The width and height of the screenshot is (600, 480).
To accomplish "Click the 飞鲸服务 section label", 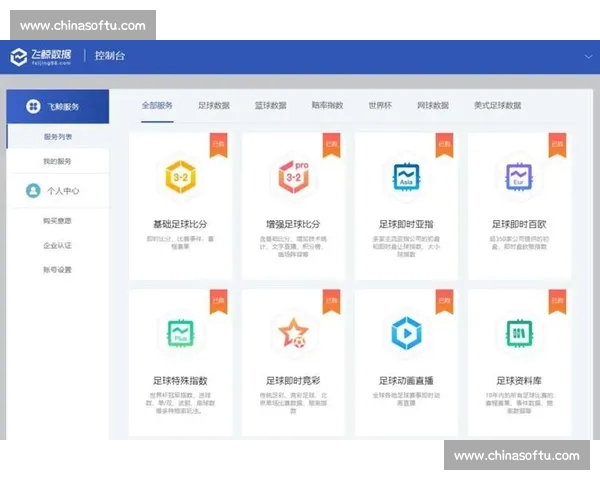I will tap(63, 107).
